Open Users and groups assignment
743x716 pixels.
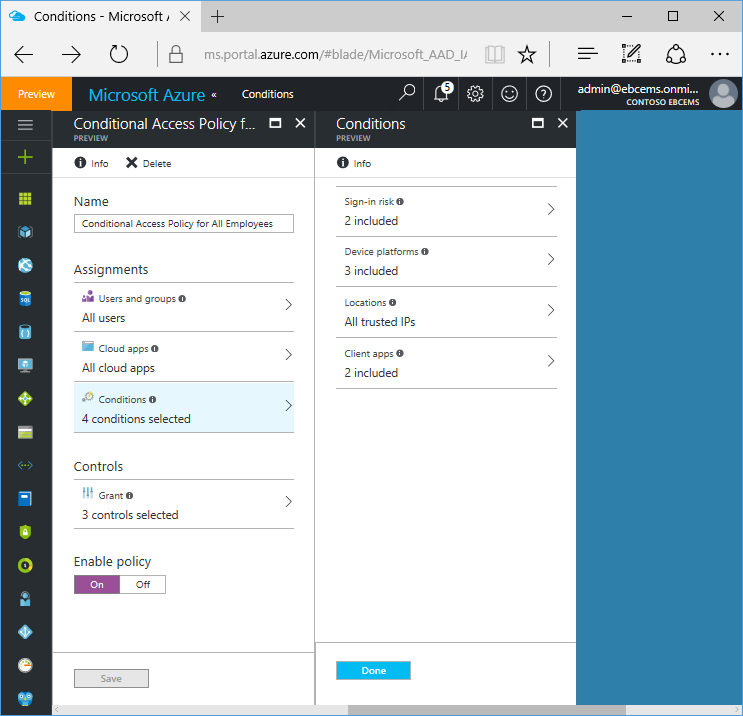pyautogui.click(x=184, y=308)
